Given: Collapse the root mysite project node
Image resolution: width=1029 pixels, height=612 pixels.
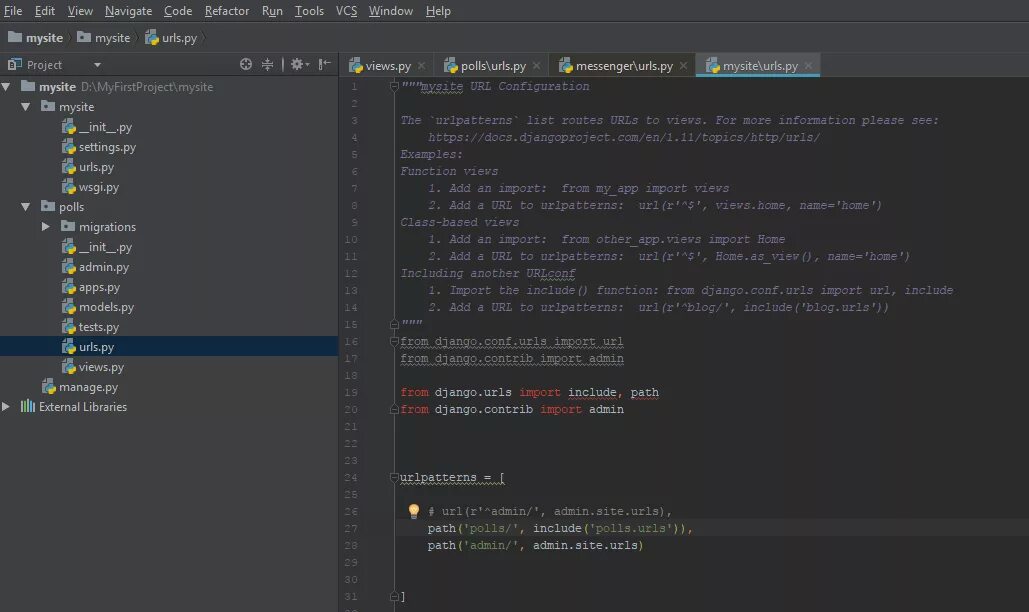Looking at the screenshot, I should [6, 87].
